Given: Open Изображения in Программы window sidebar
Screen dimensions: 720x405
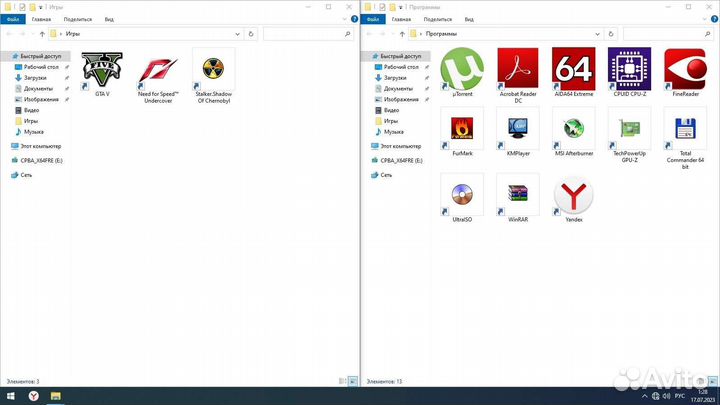Looking at the screenshot, I should [401, 100].
